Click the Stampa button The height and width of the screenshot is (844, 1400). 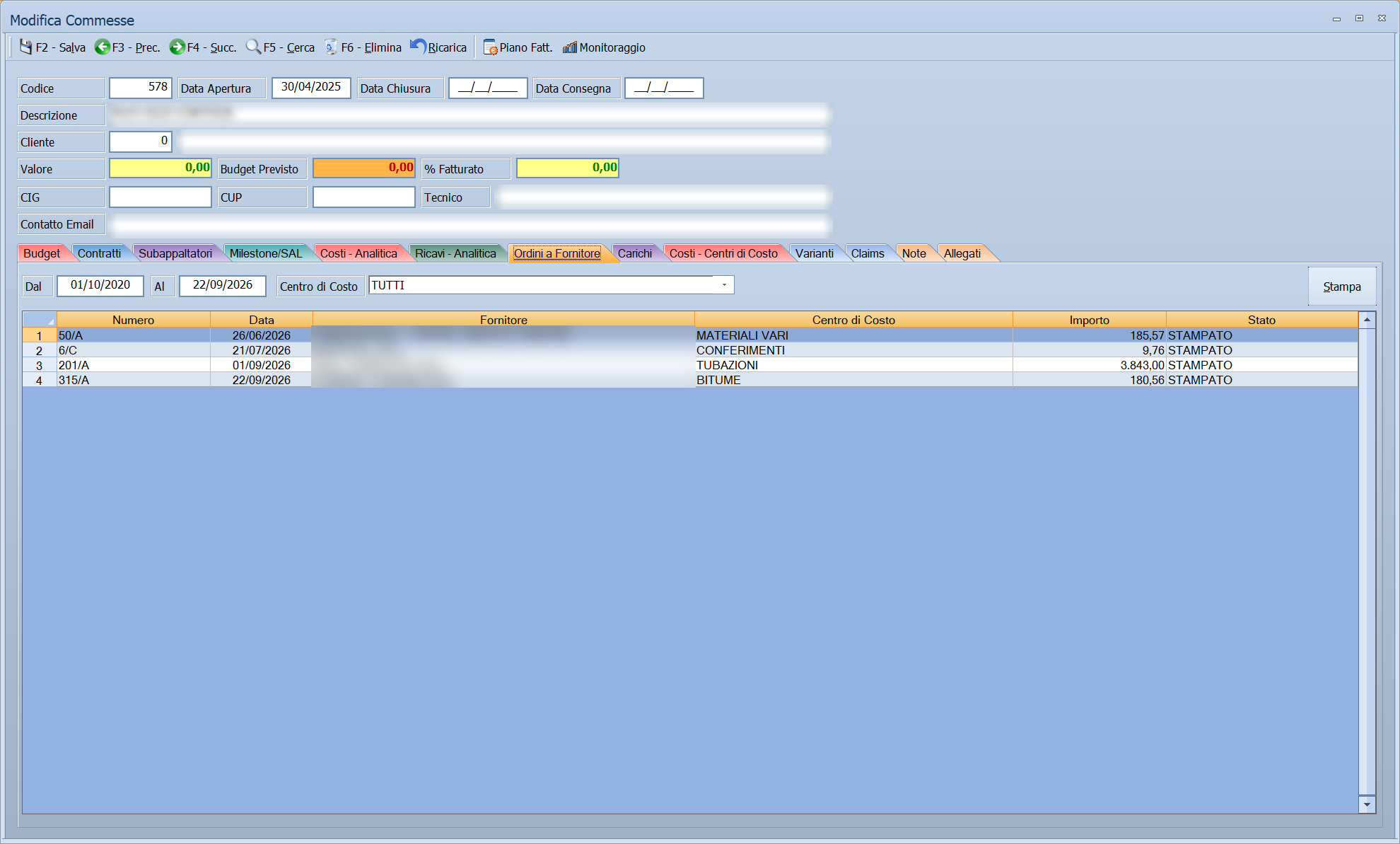point(1342,286)
